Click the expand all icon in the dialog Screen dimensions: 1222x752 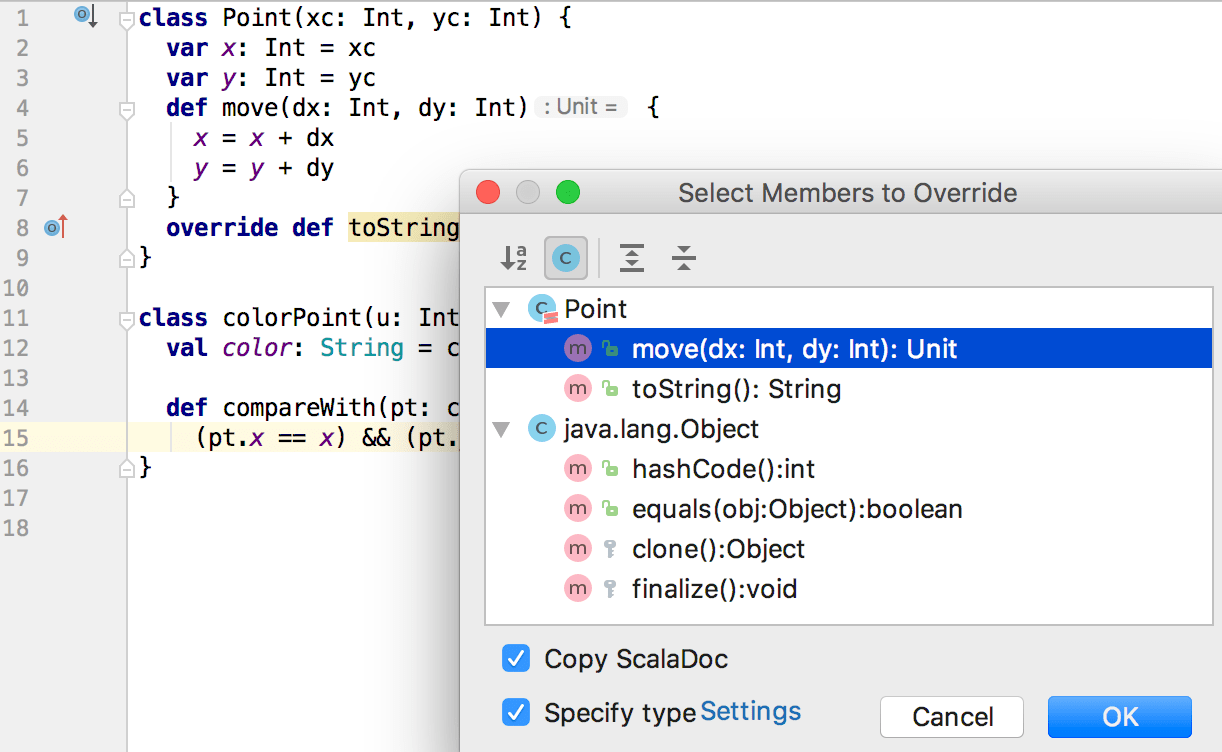(x=631, y=257)
